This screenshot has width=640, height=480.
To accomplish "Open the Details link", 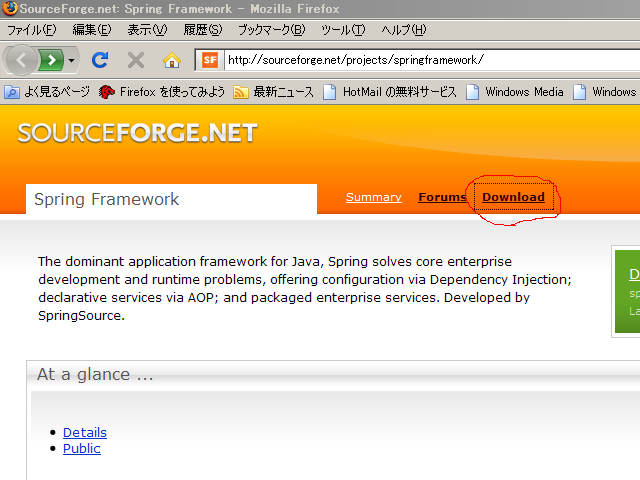I will coord(85,433).
